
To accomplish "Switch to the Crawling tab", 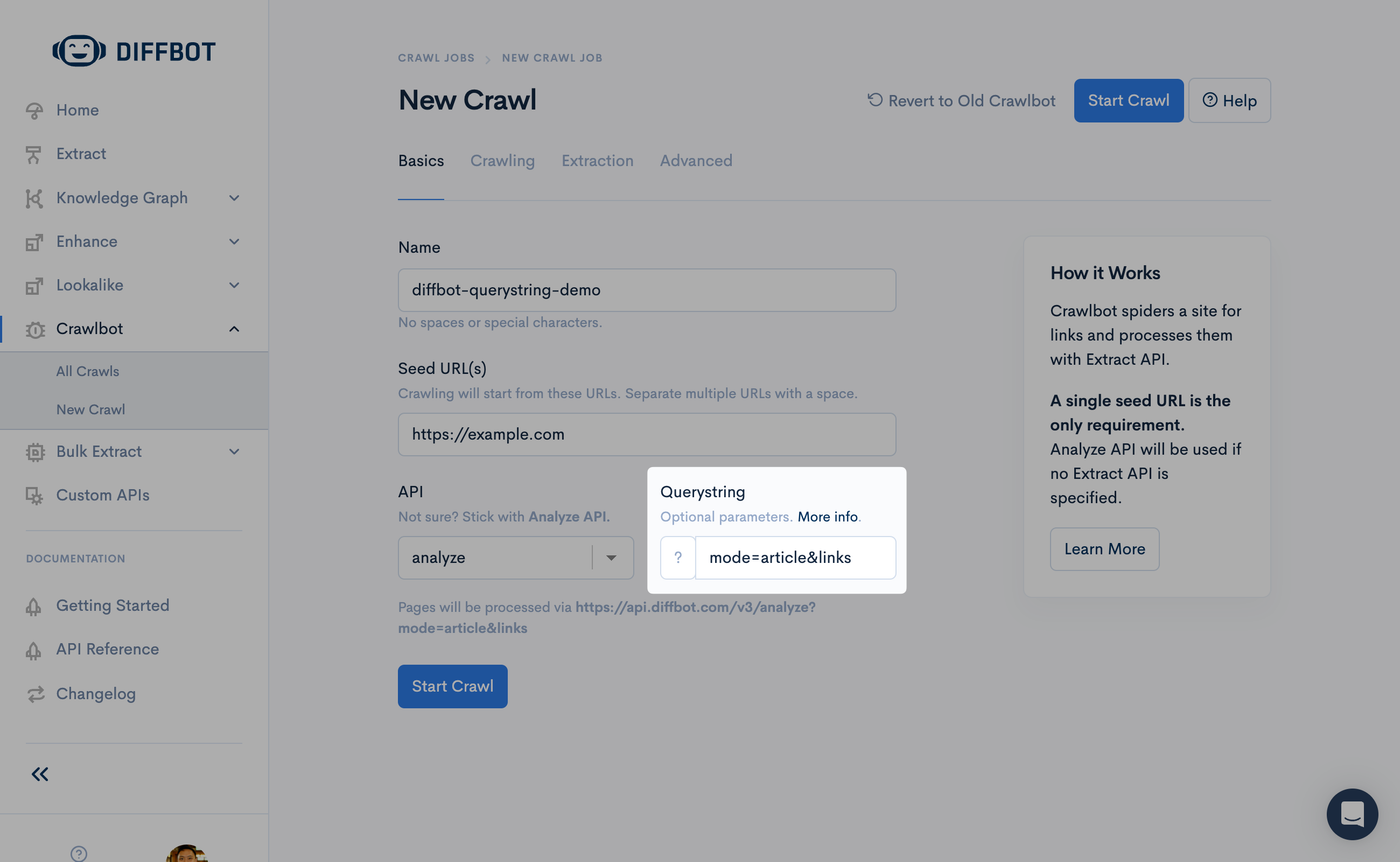I will coord(502,161).
